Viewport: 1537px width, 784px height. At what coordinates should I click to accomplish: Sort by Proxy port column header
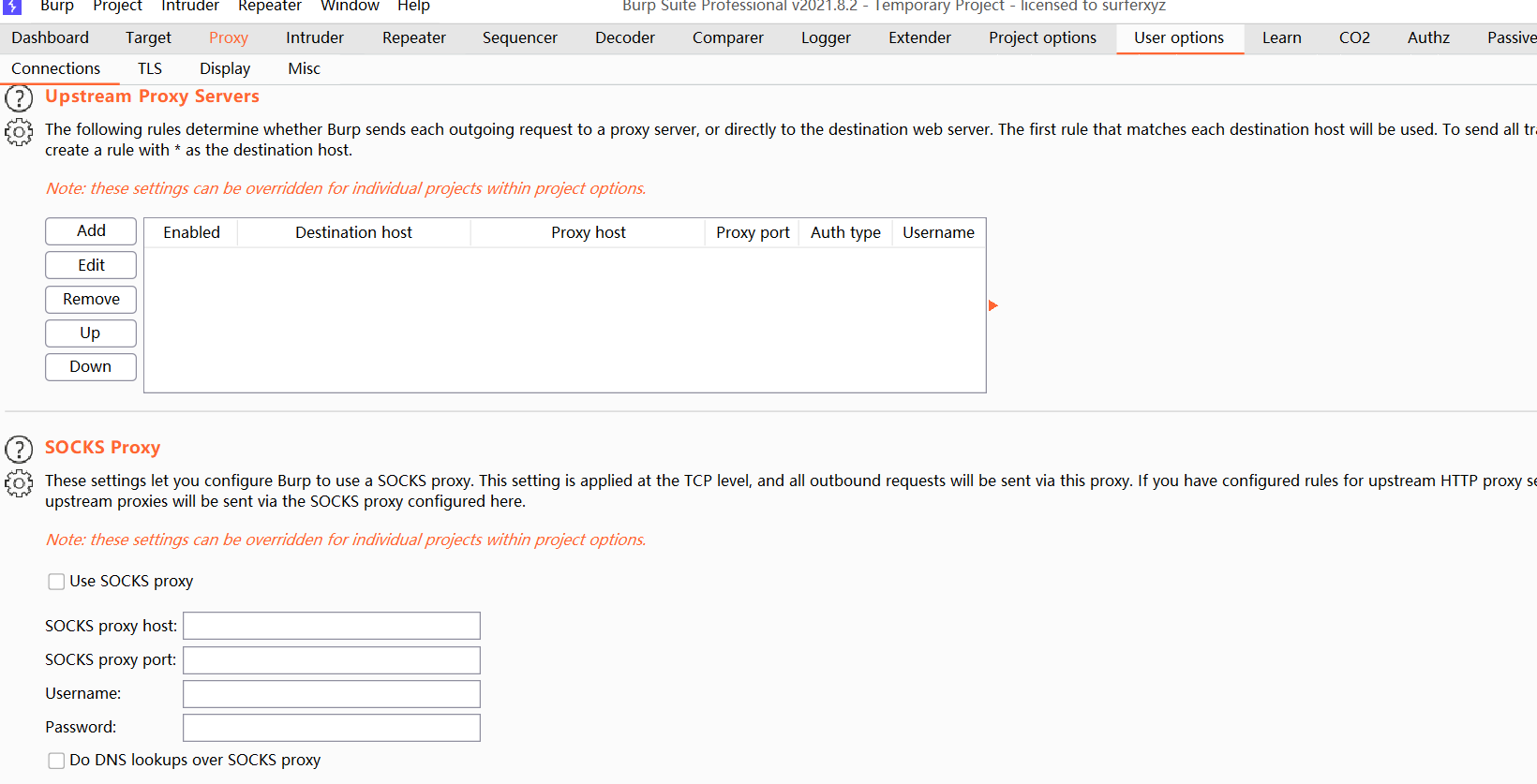tap(753, 232)
